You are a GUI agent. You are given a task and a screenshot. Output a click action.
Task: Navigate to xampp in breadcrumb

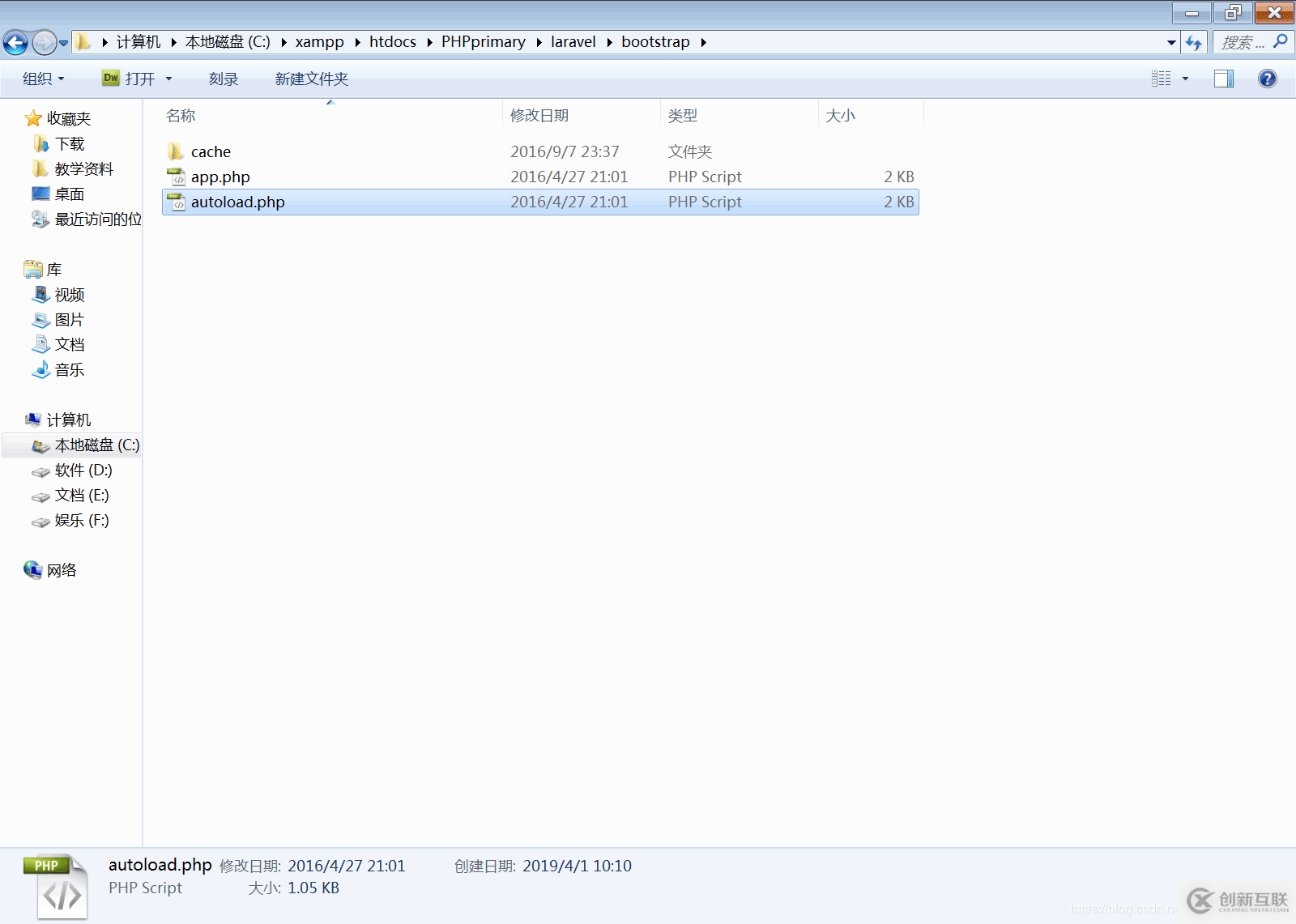point(319,41)
